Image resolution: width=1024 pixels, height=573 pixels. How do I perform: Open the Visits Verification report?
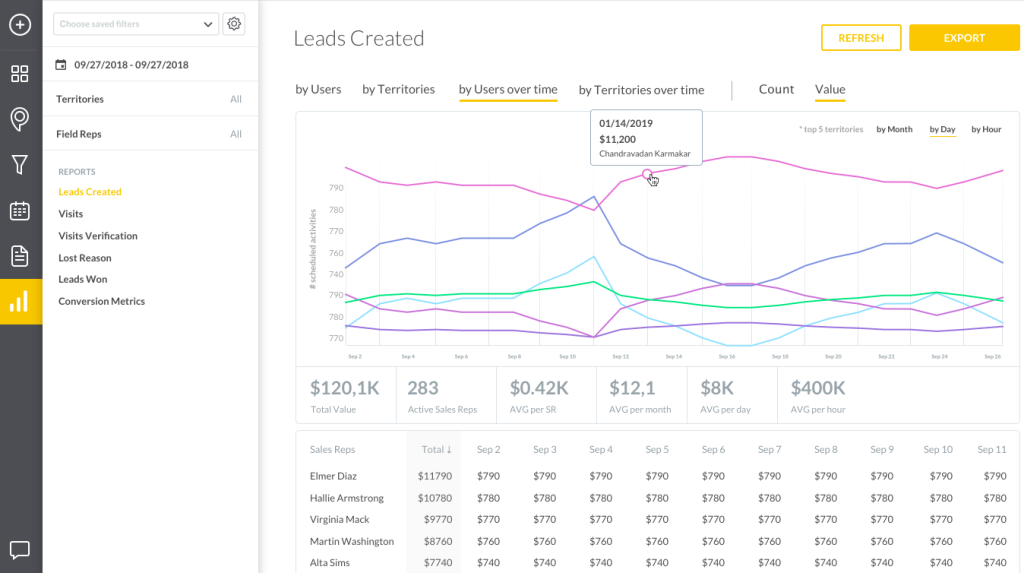point(98,236)
